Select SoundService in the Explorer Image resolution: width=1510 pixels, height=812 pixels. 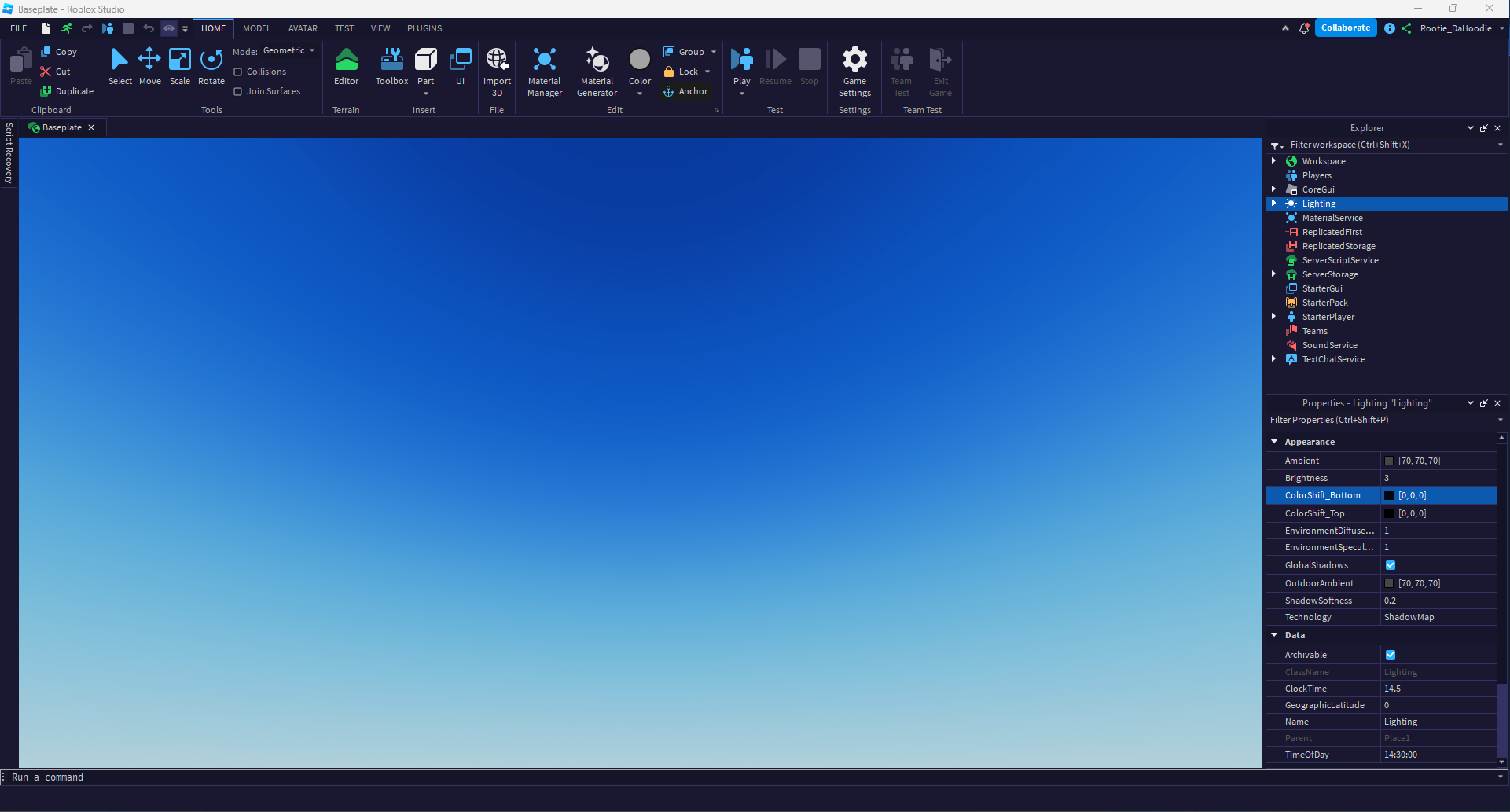pyautogui.click(x=1330, y=345)
